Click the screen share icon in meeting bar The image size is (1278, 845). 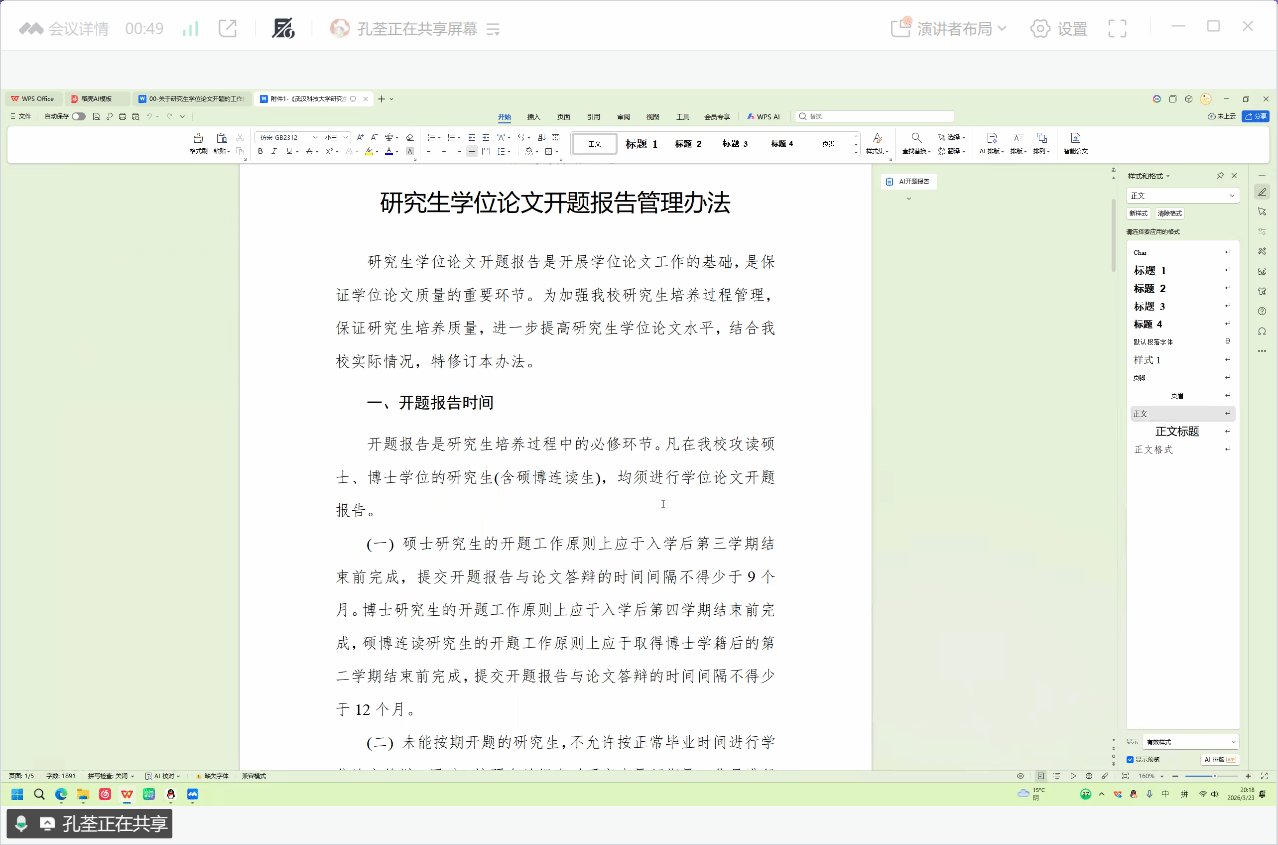(228, 29)
